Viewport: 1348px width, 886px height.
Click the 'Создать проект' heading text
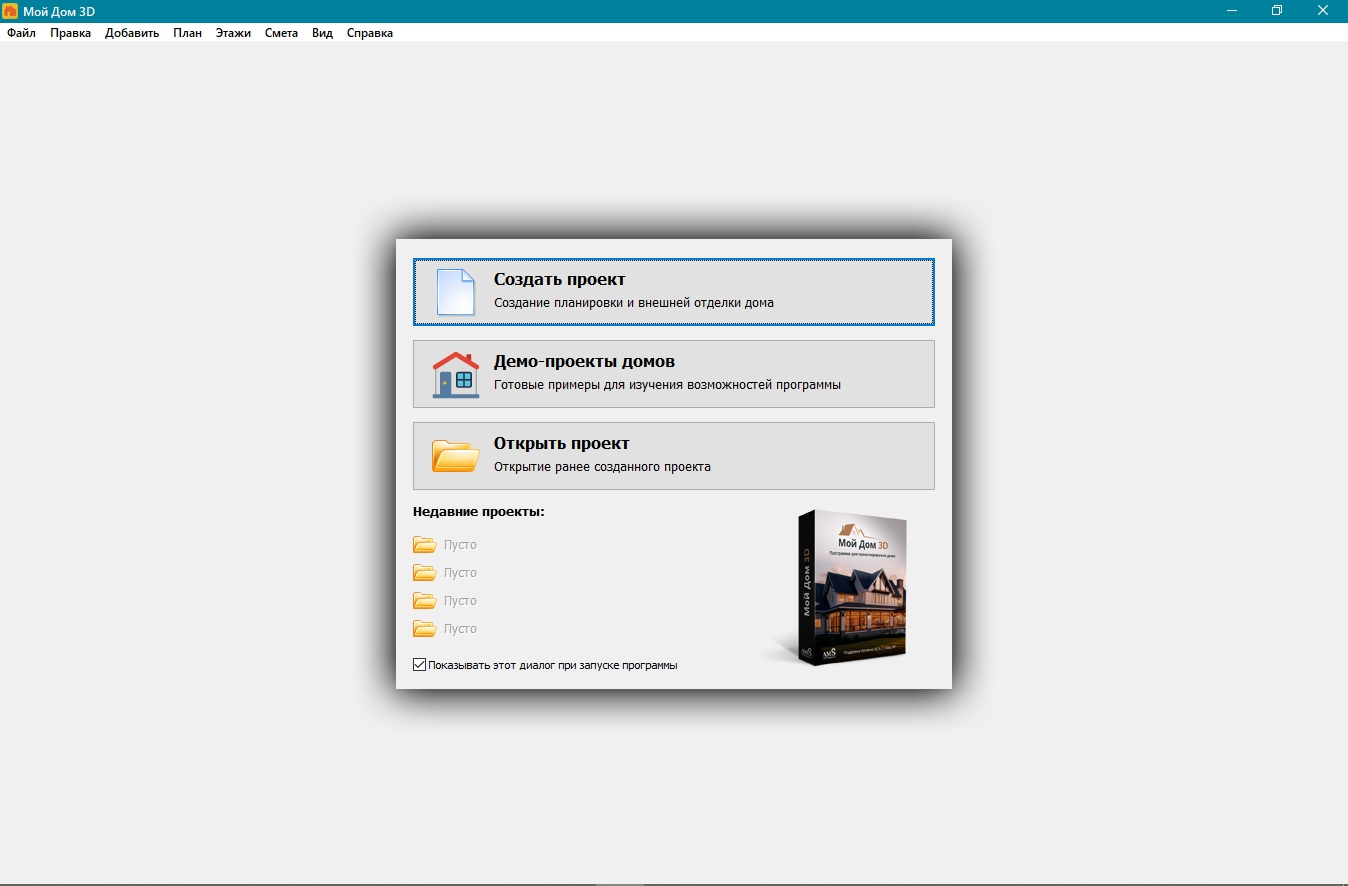[x=559, y=280]
